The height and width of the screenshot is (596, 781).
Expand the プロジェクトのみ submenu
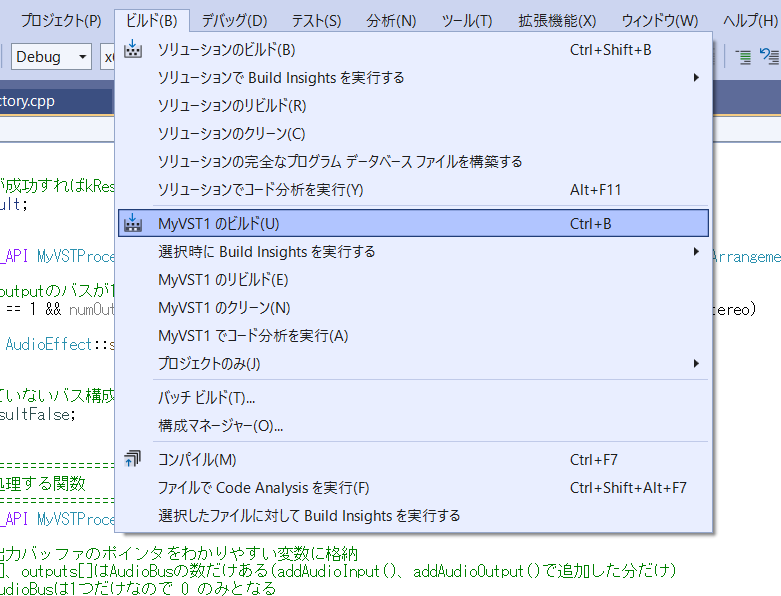click(696, 364)
